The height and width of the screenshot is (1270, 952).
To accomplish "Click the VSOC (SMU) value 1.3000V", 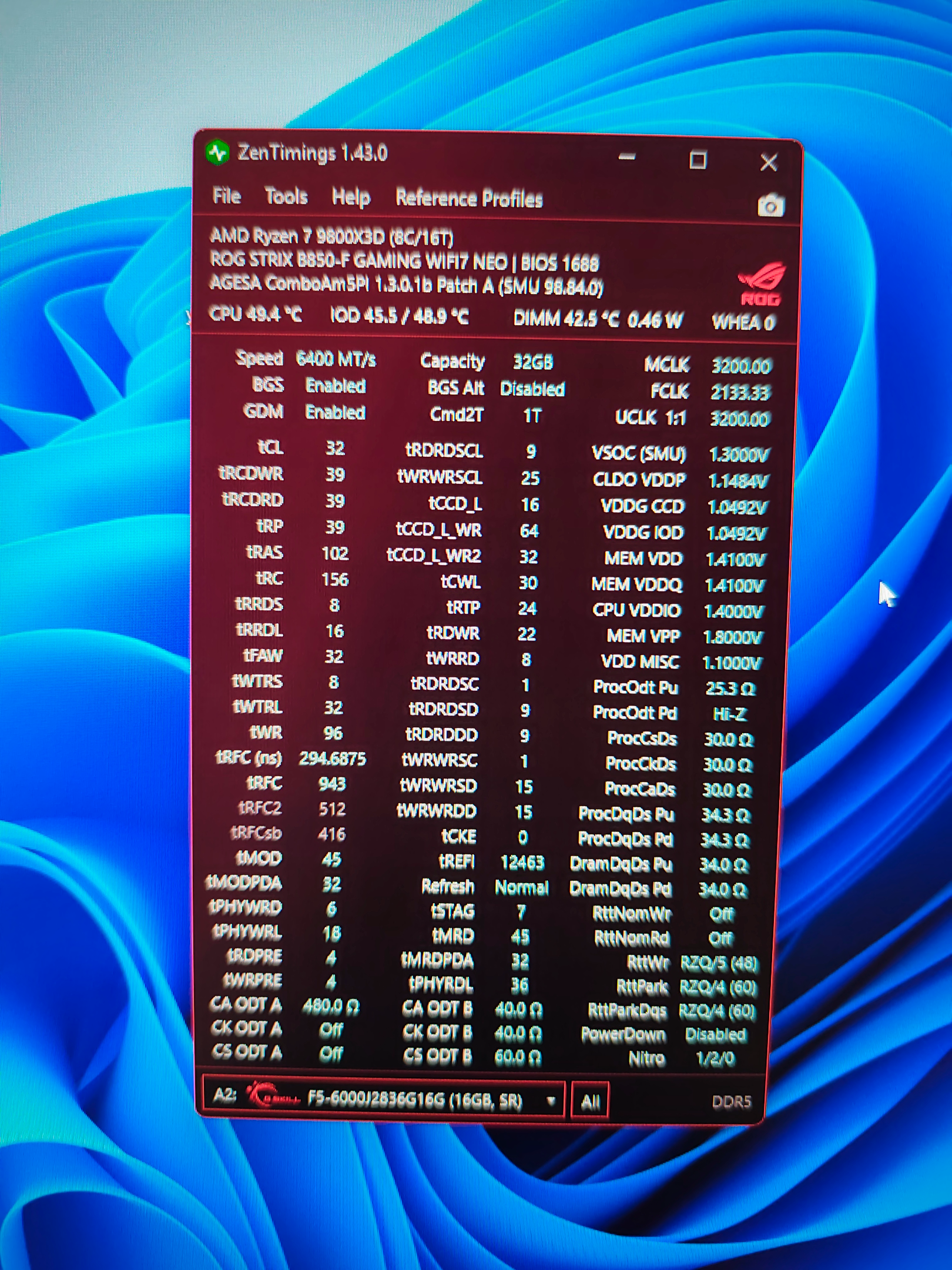I will (739, 454).
